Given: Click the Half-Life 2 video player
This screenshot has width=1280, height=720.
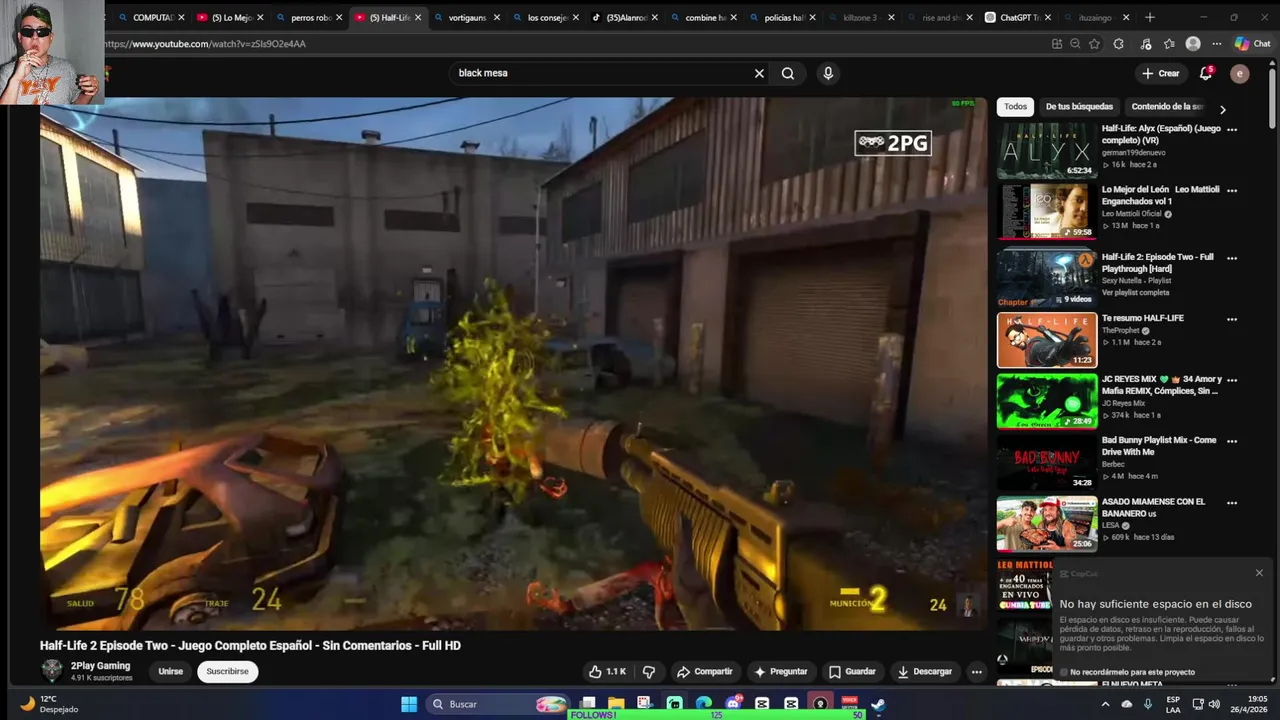Looking at the screenshot, I should [513, 364].
